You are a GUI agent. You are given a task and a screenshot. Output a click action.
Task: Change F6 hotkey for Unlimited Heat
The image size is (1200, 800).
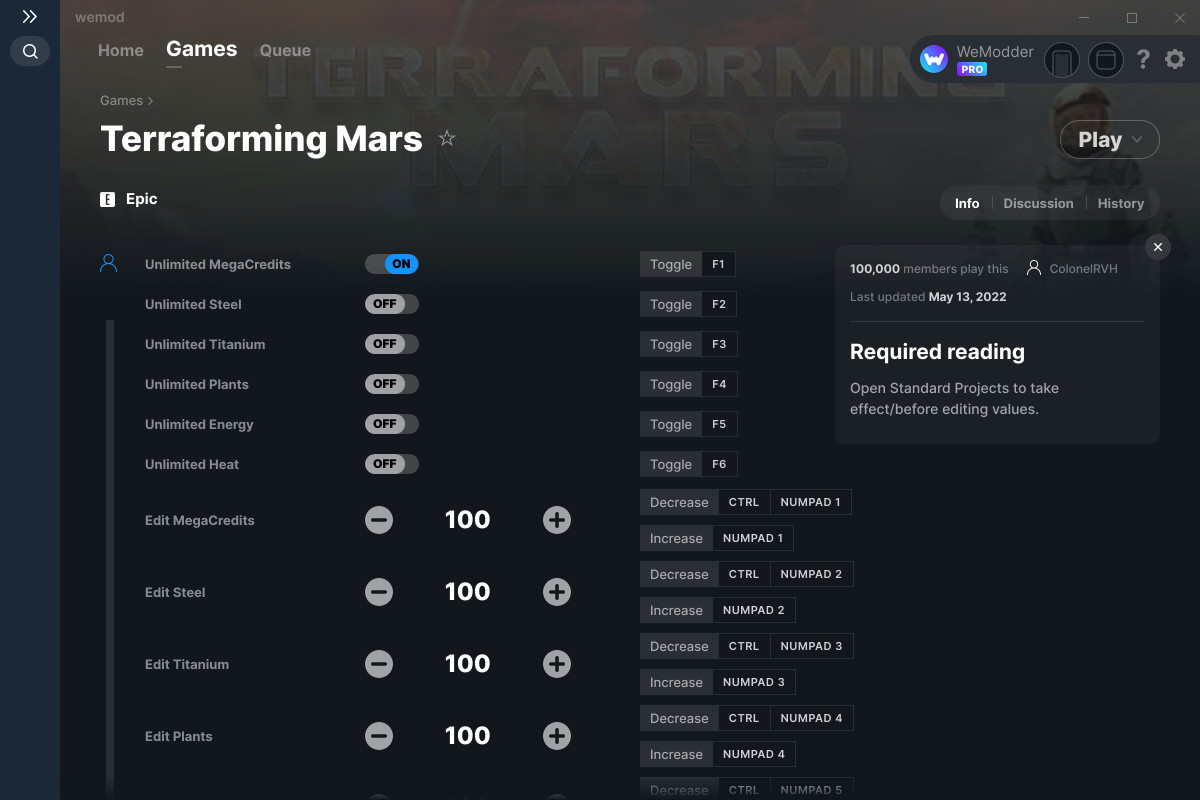click(719, 464)
